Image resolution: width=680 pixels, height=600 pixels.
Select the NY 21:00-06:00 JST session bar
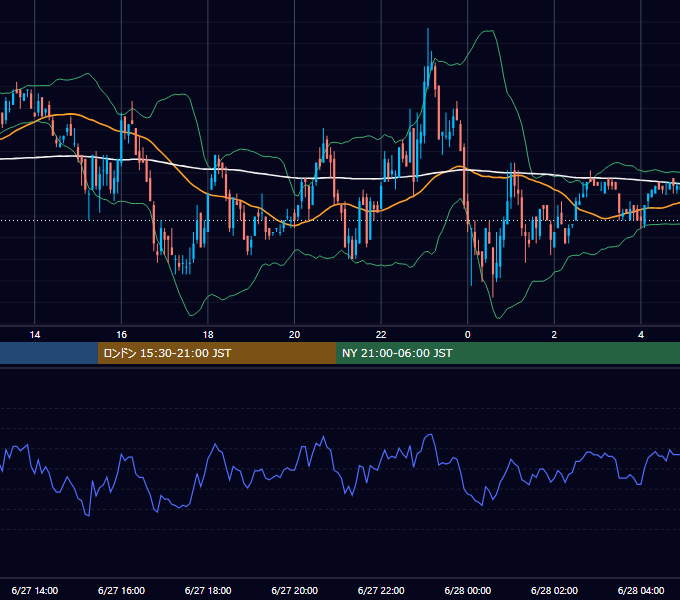tap(508, 353)
